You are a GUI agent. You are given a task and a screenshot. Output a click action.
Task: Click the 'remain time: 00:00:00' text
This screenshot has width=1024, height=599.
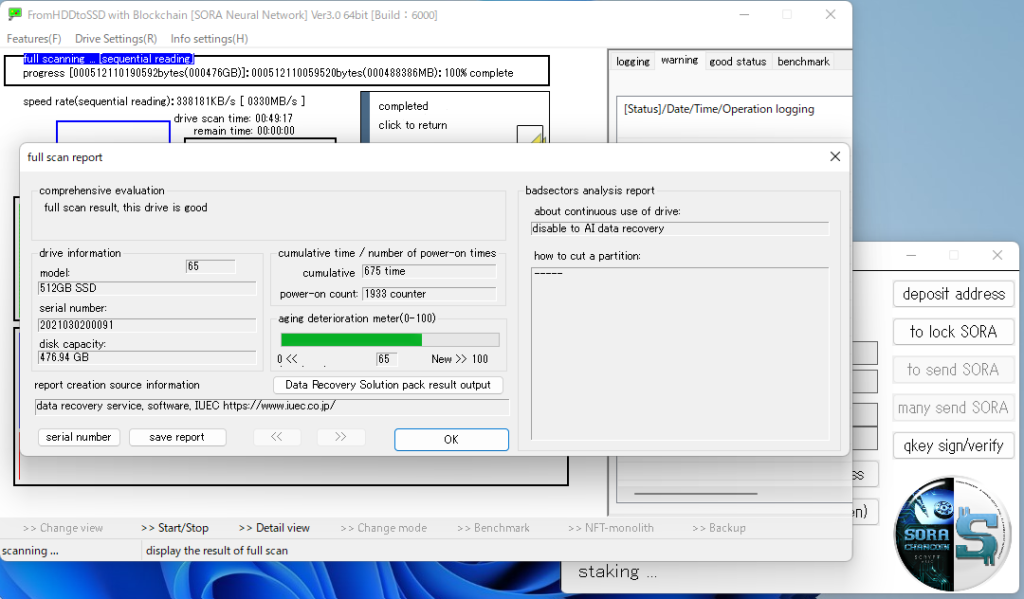[x=244, y=131]
